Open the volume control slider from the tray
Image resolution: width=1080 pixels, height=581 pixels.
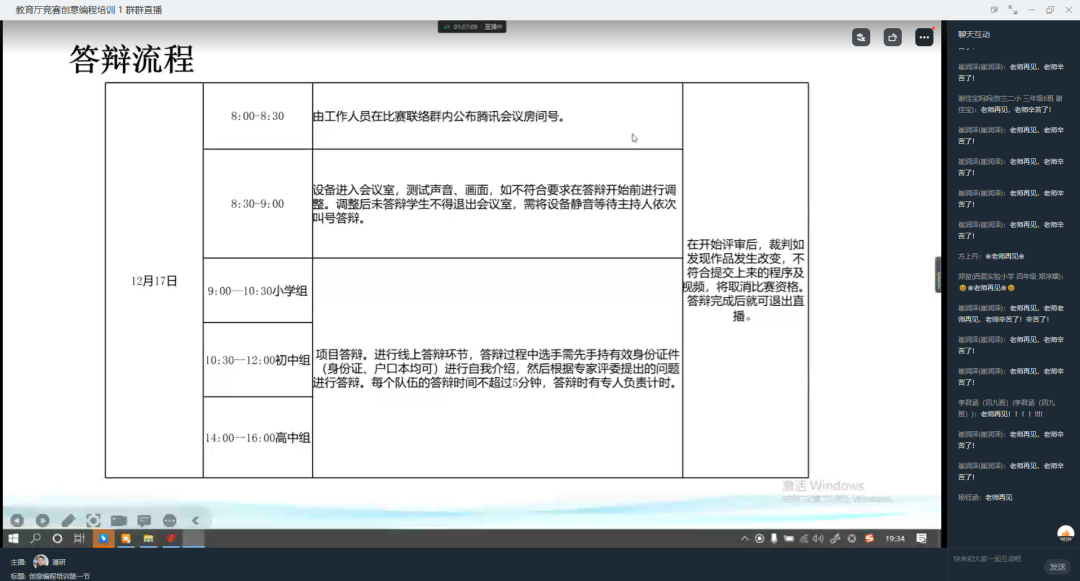818,537
